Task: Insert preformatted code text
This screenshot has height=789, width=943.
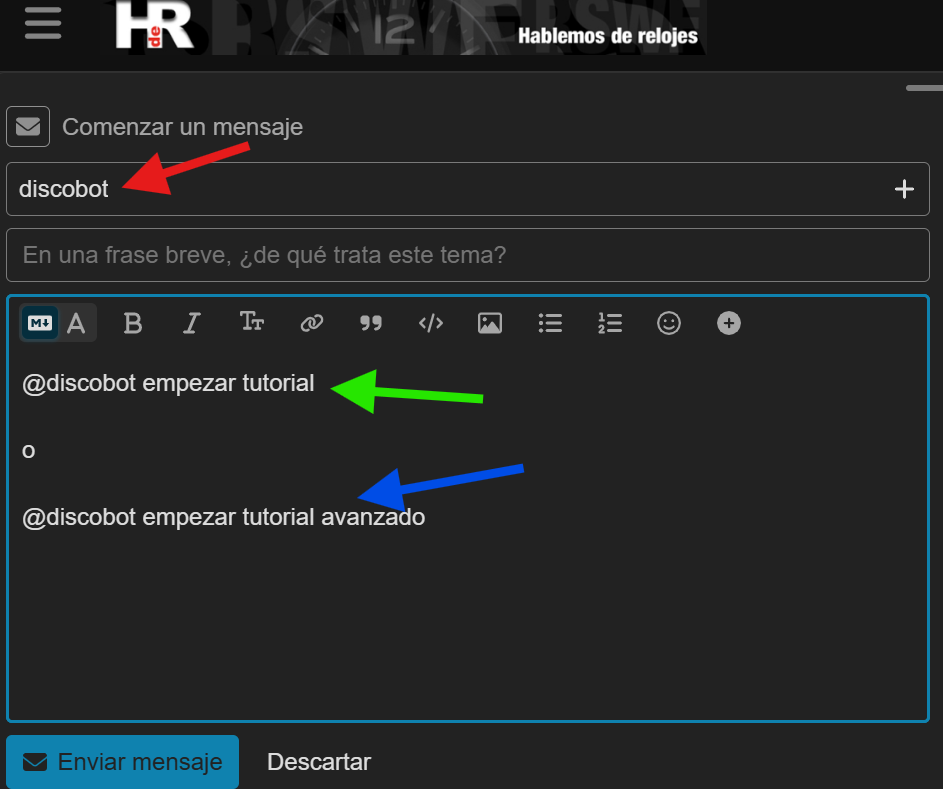Action: tap(431, 323)
